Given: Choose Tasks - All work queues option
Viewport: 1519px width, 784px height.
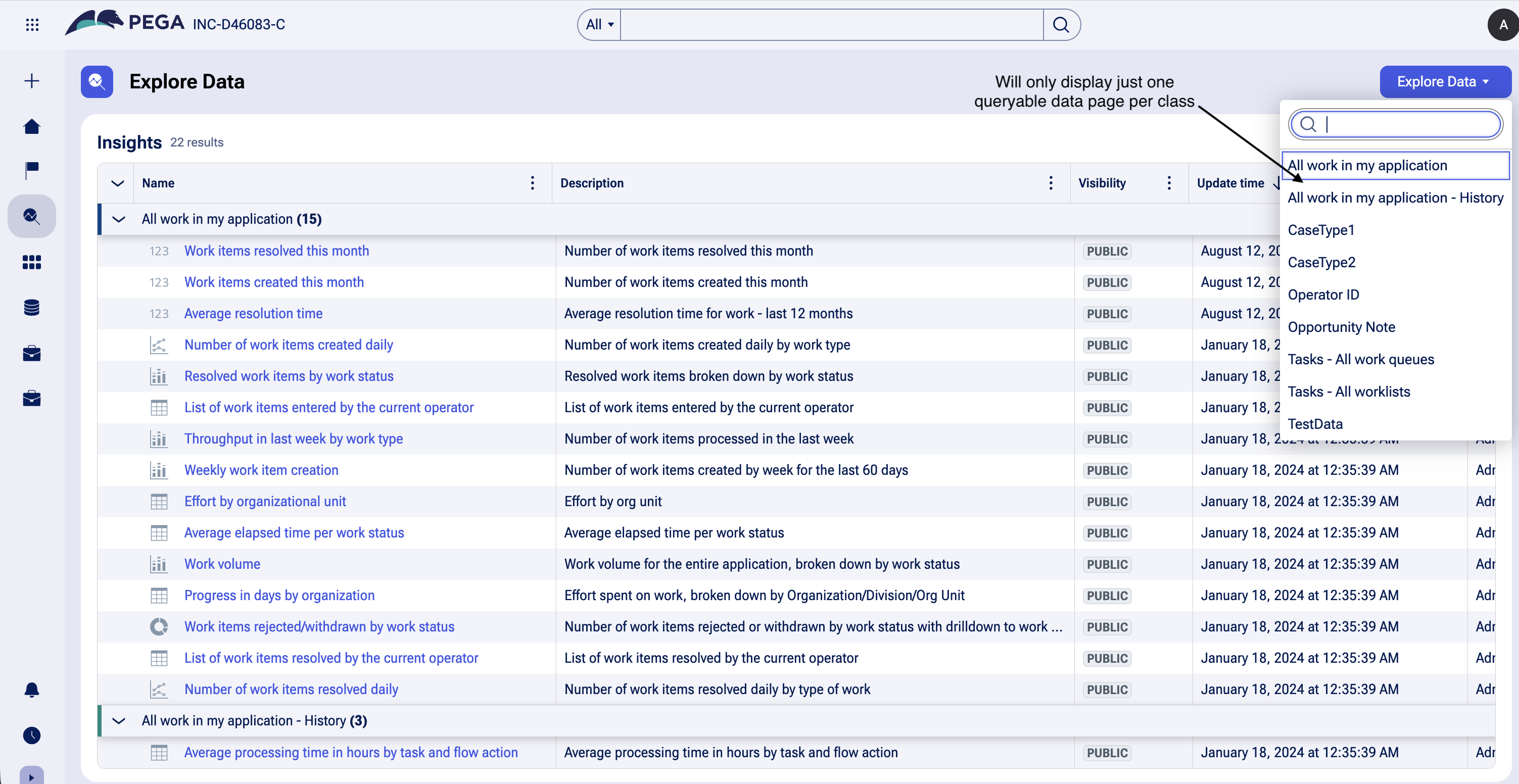Looking at the screenshot, I should click(x=1395, y=360).
